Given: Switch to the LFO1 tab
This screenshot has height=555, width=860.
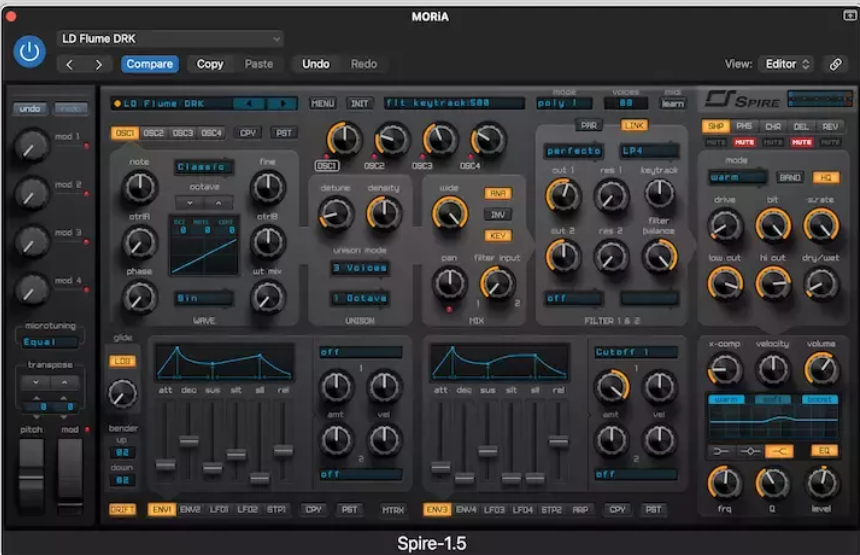Looking at the screenshot, I should pos(219,509).
